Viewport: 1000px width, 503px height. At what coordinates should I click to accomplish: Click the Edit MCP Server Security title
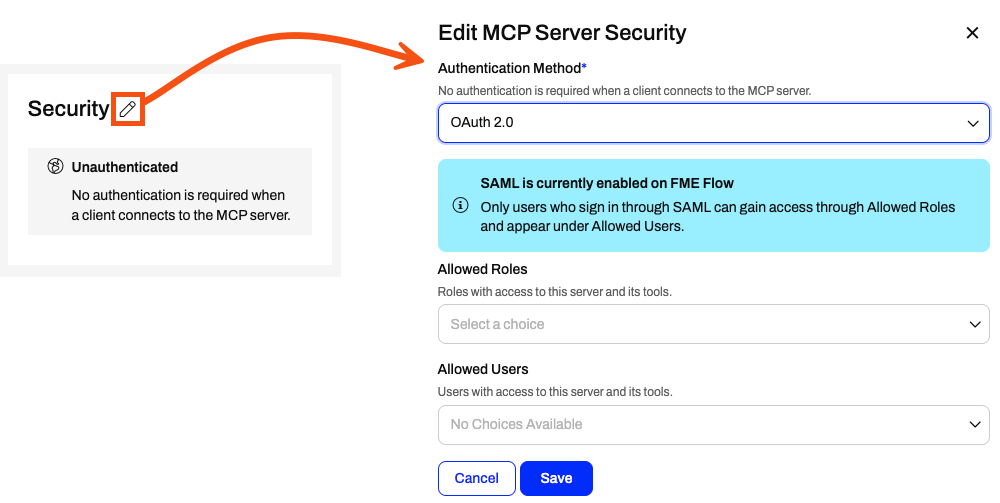click(562, 33)
